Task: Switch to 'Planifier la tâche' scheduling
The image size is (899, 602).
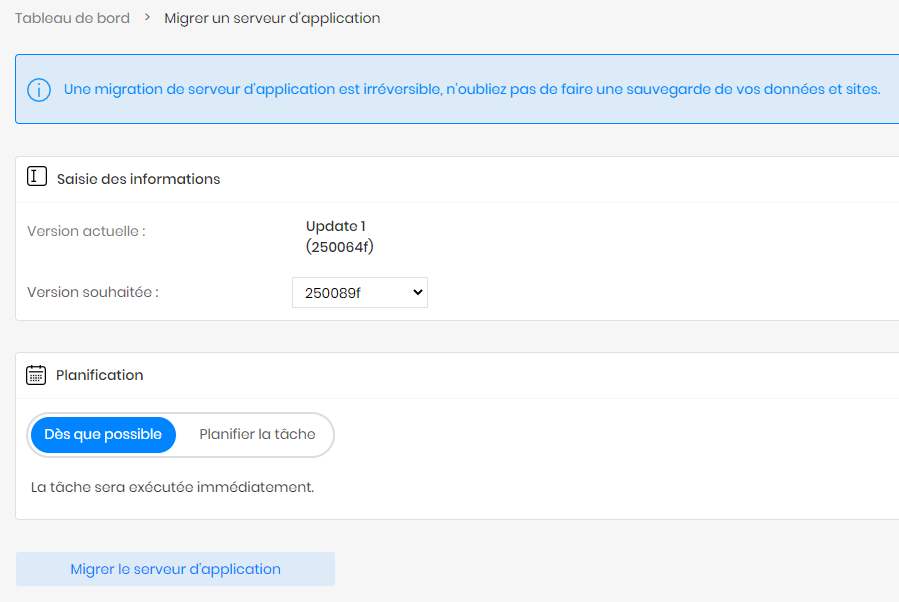Action: 257,435
